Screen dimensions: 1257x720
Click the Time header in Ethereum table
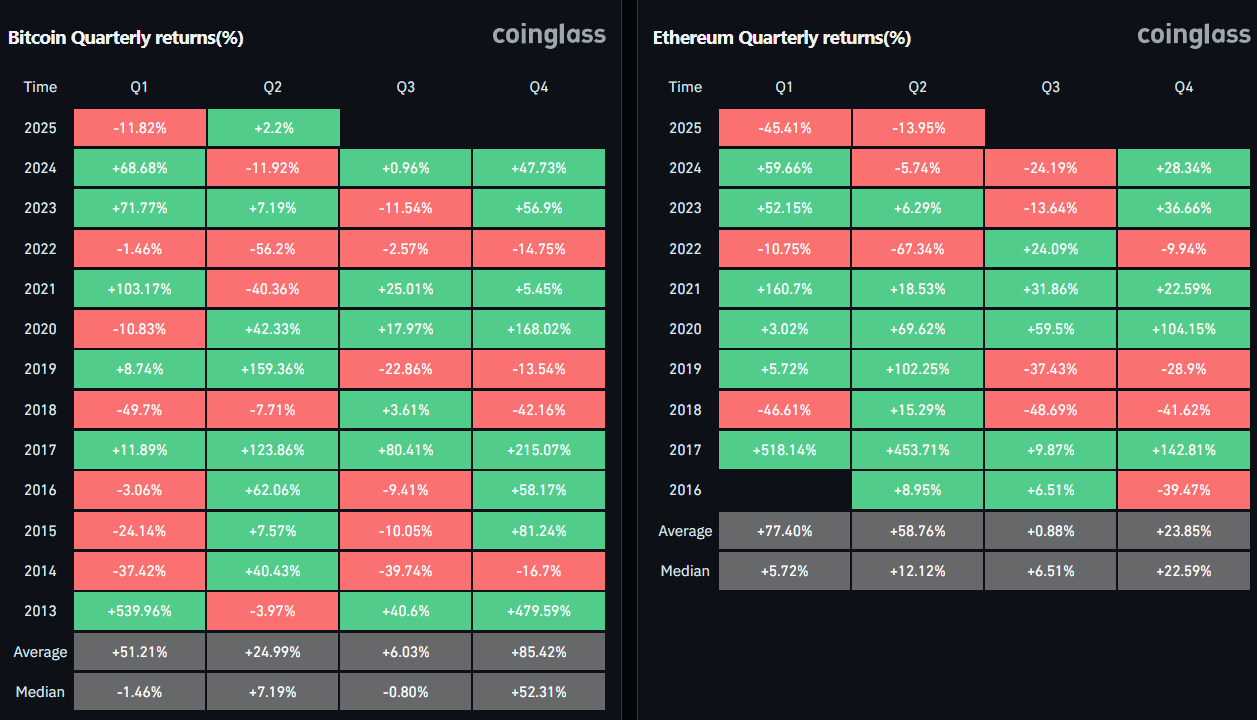coord(685,87)
